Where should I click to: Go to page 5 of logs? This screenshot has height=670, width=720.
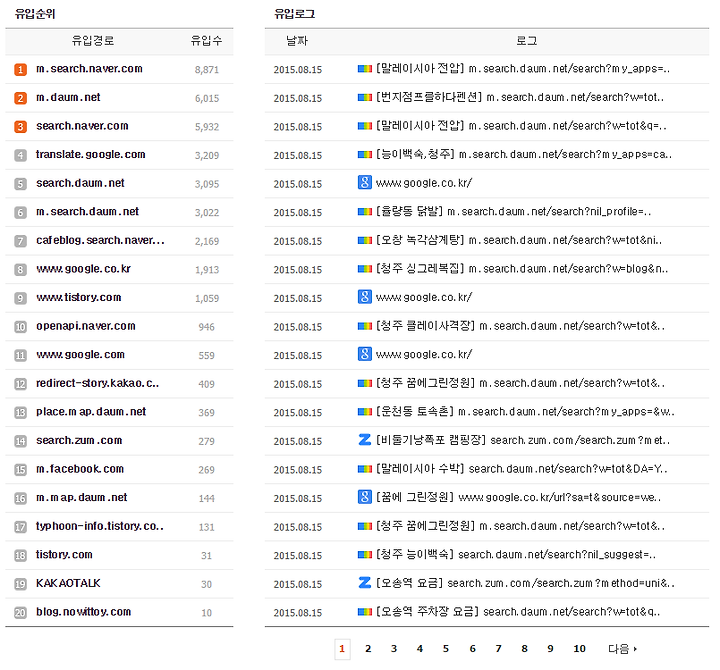[x=445, y=649]
